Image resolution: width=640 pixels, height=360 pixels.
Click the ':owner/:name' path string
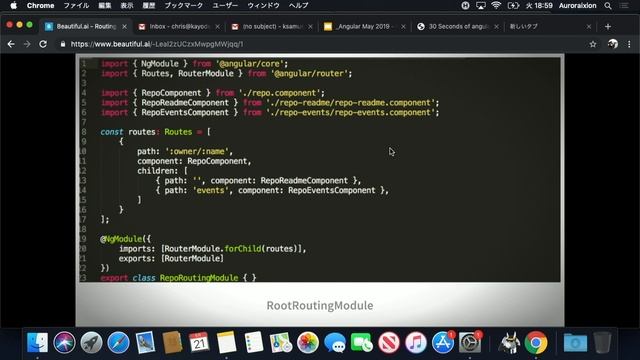coord(196,151)
